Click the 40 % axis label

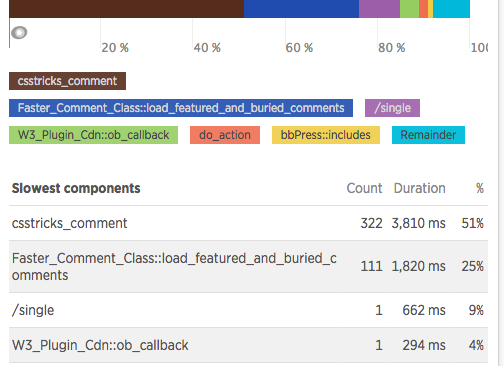(x=207, y=48)
